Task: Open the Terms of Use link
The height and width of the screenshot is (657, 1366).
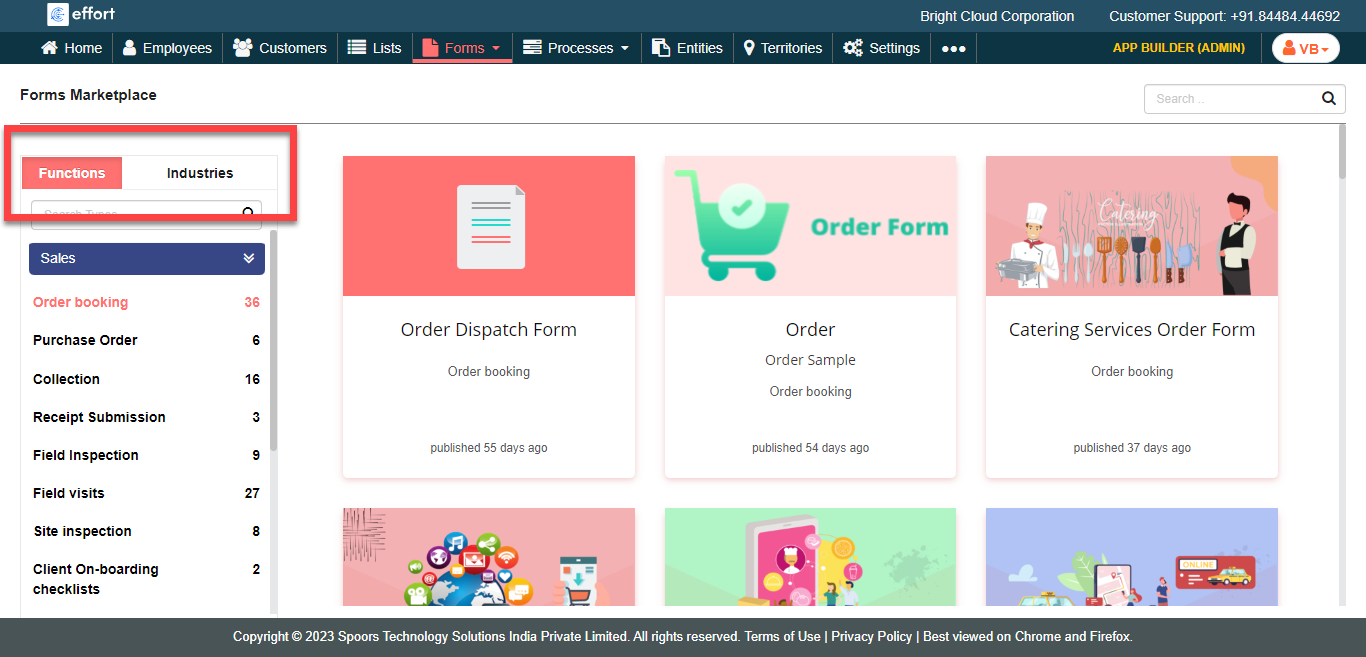Action: tap(782, 636)
